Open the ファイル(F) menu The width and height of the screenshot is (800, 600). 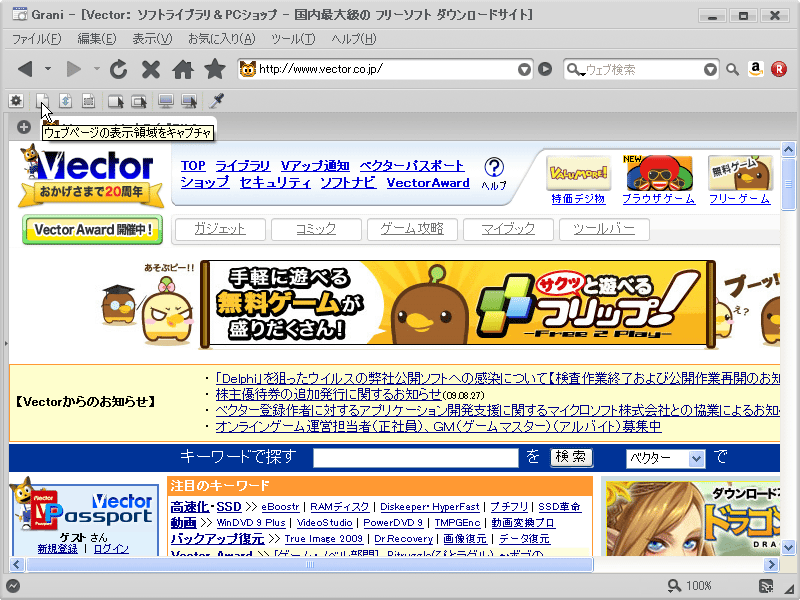click(x=36, y=39)
